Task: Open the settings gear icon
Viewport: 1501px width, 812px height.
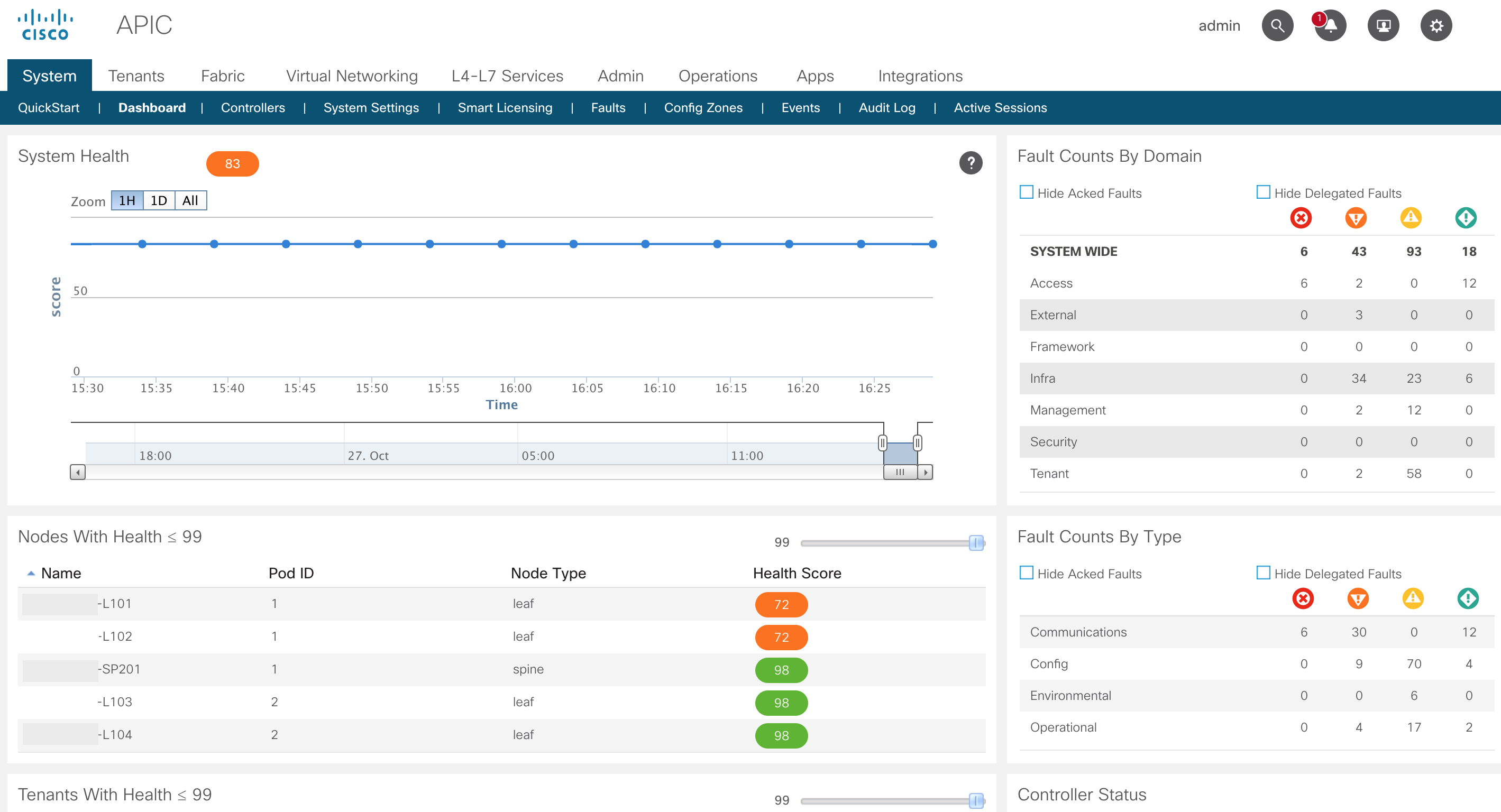Action: 1436,25
